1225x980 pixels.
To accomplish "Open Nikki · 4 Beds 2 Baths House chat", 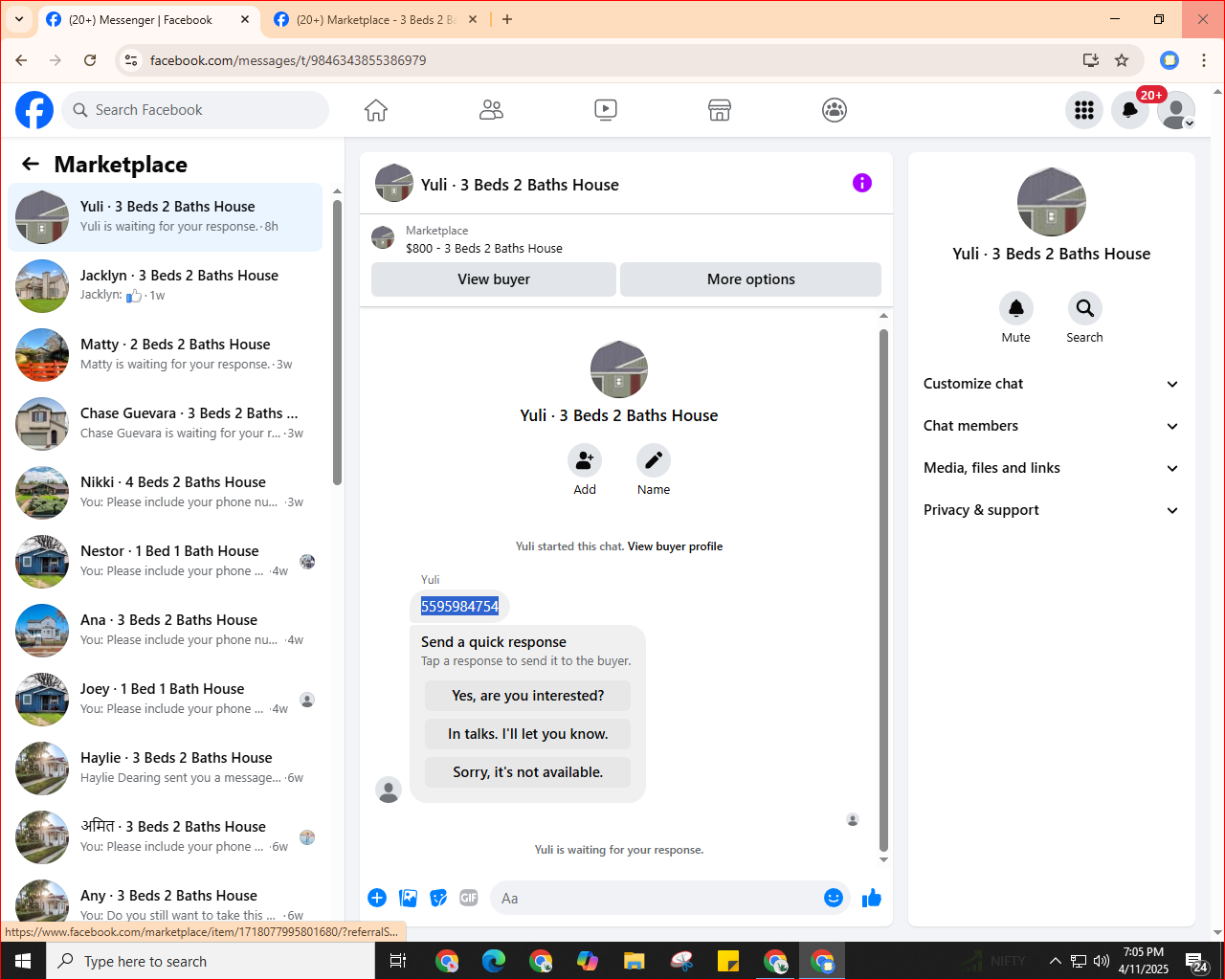I will [x=165, y=493].
